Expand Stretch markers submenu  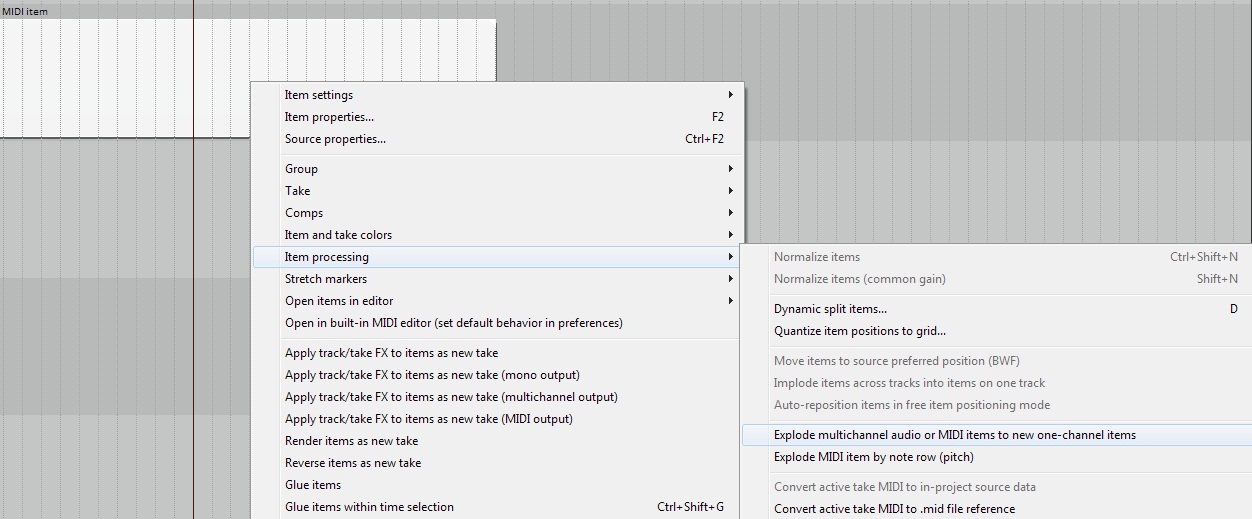(x=497, y=279)
